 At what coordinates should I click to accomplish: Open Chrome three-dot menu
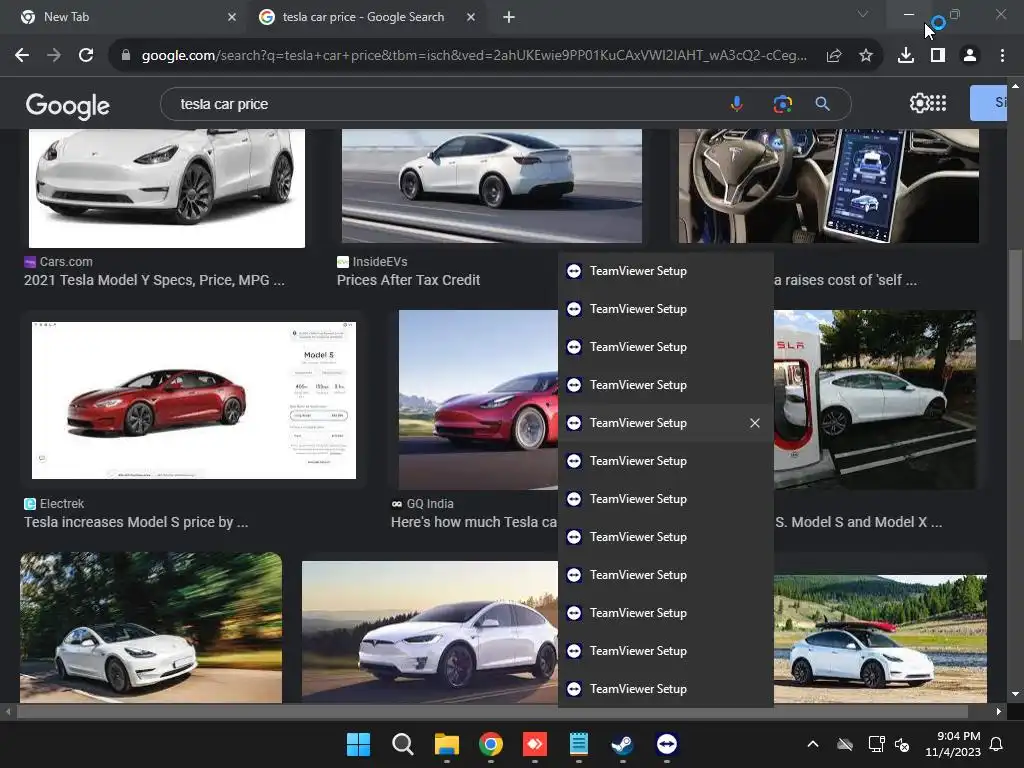pos(1002,56)
